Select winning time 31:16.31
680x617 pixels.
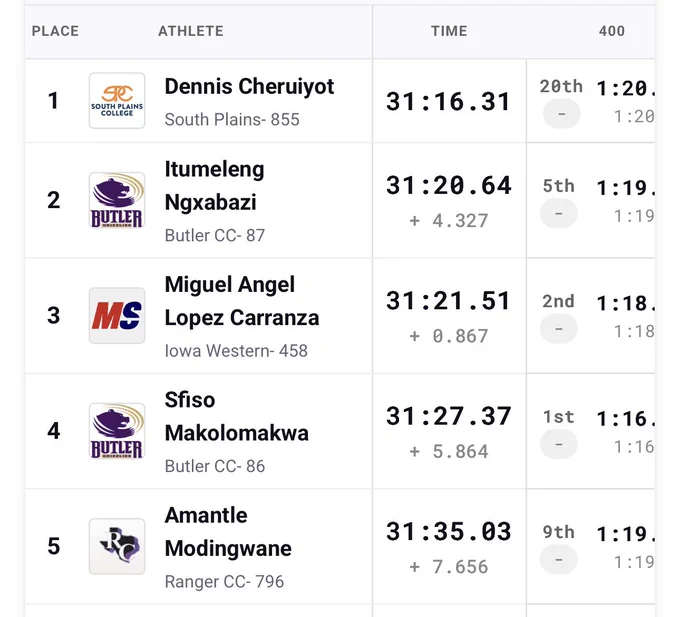coord(448,102)
